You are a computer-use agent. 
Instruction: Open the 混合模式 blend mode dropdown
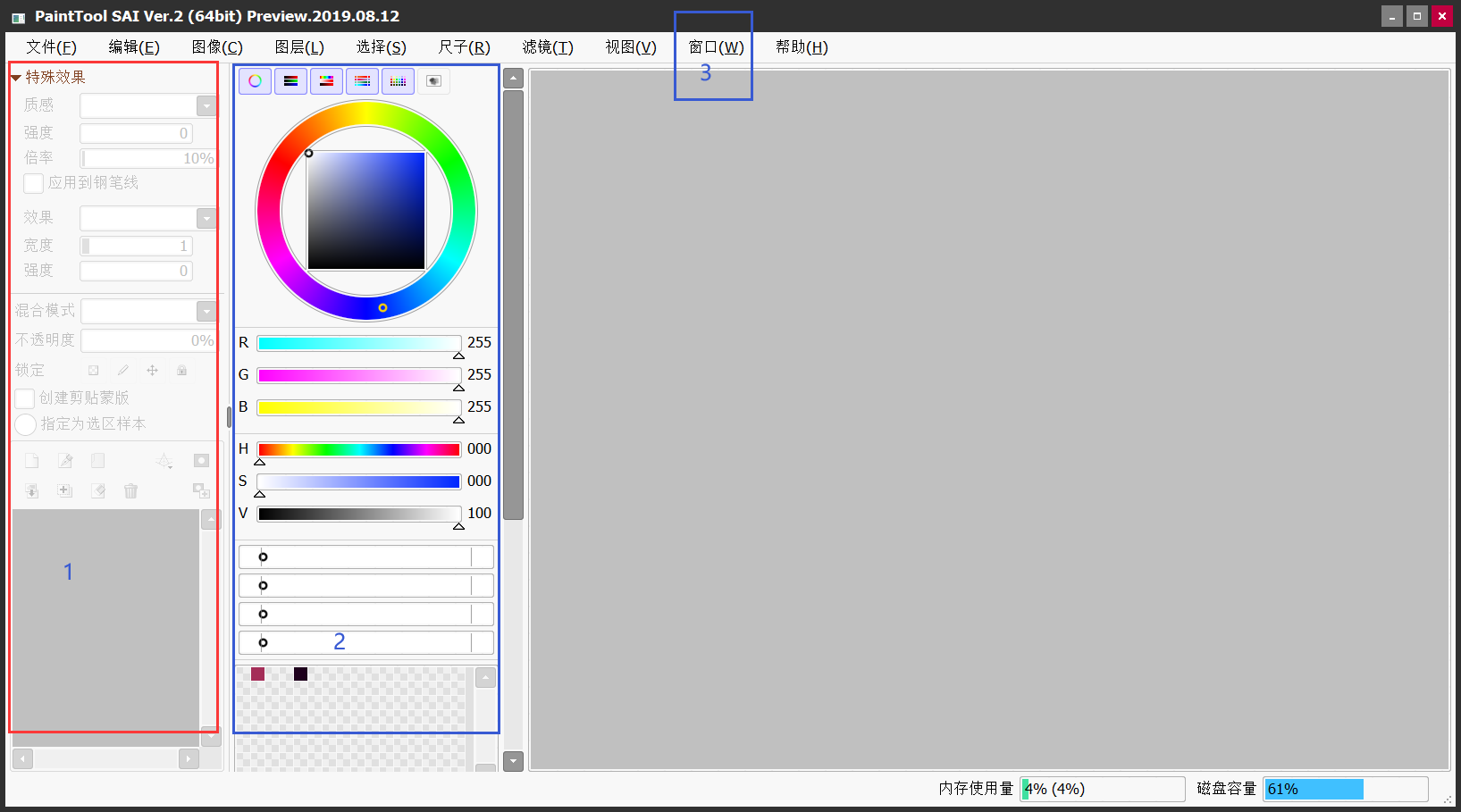[206, 311]
